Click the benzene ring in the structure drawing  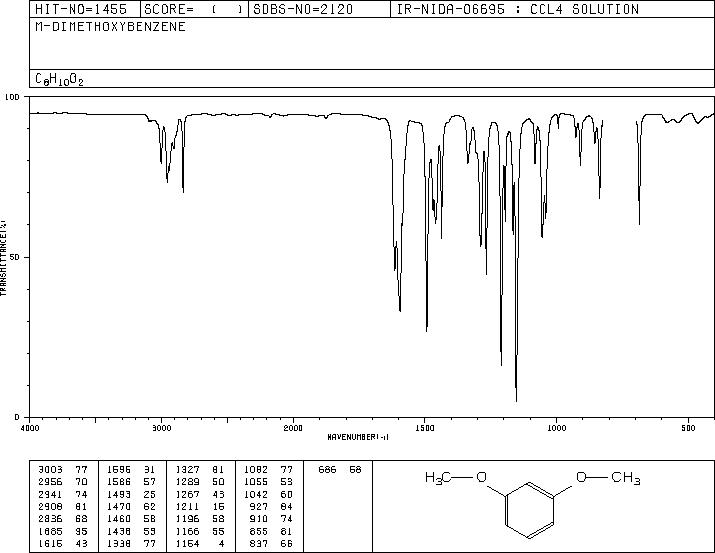(x=530, y=511)
